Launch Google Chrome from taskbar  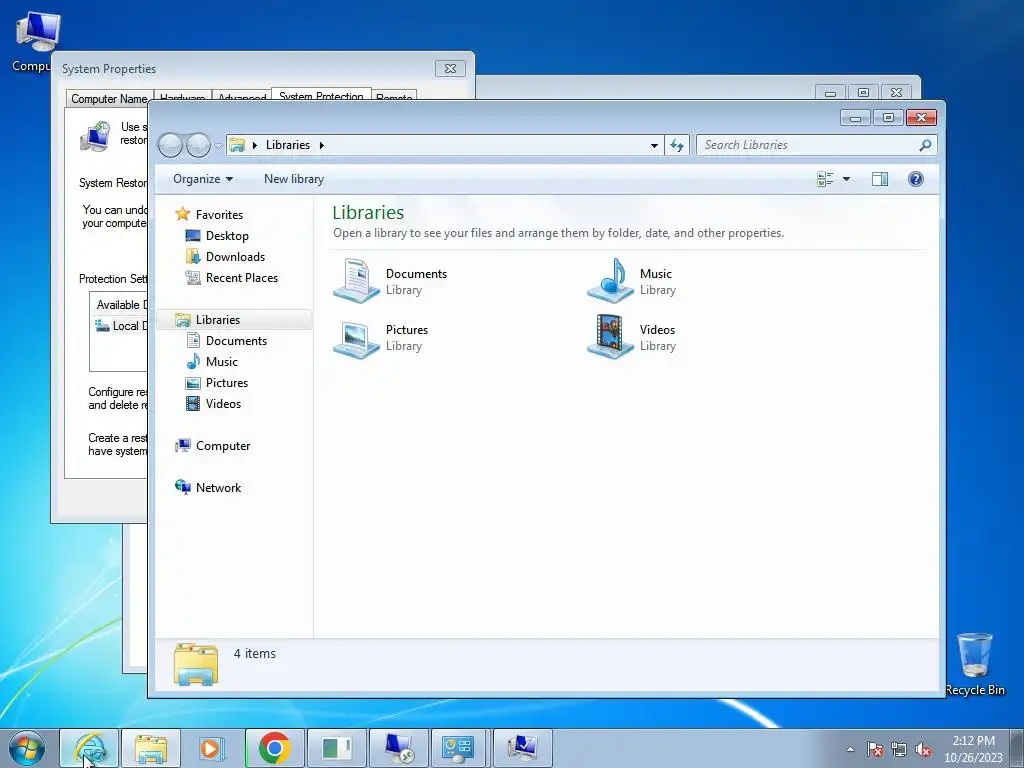click(274, 748)
